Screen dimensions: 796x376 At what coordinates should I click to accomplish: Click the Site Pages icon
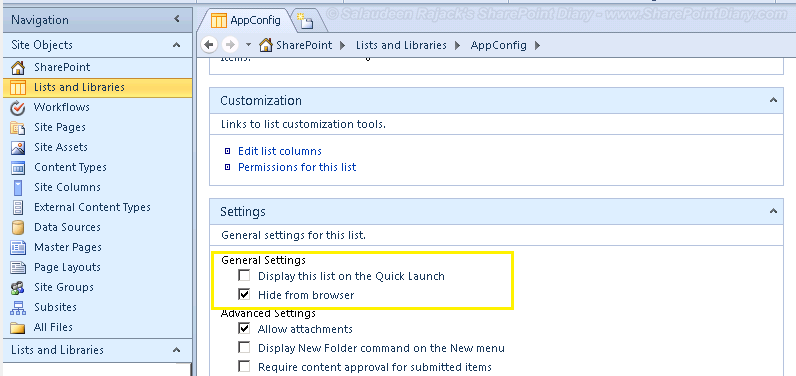click(x=18, y=127)
